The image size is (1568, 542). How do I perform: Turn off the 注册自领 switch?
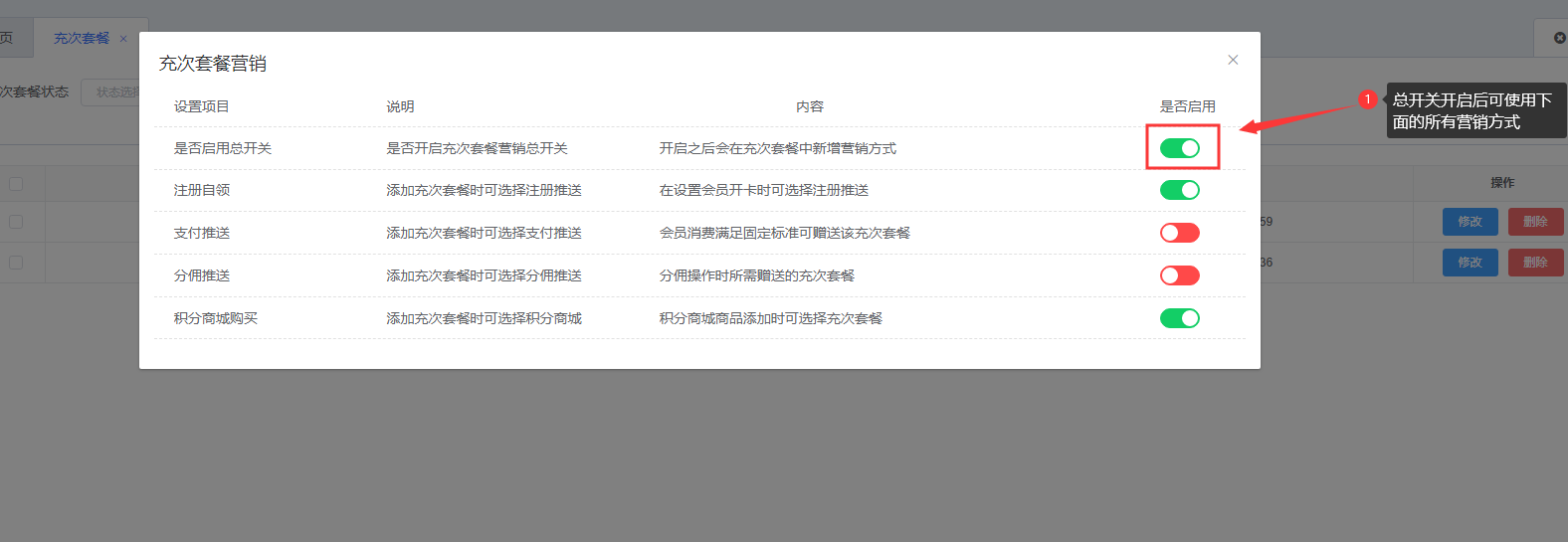click(x=1180, y=190)
